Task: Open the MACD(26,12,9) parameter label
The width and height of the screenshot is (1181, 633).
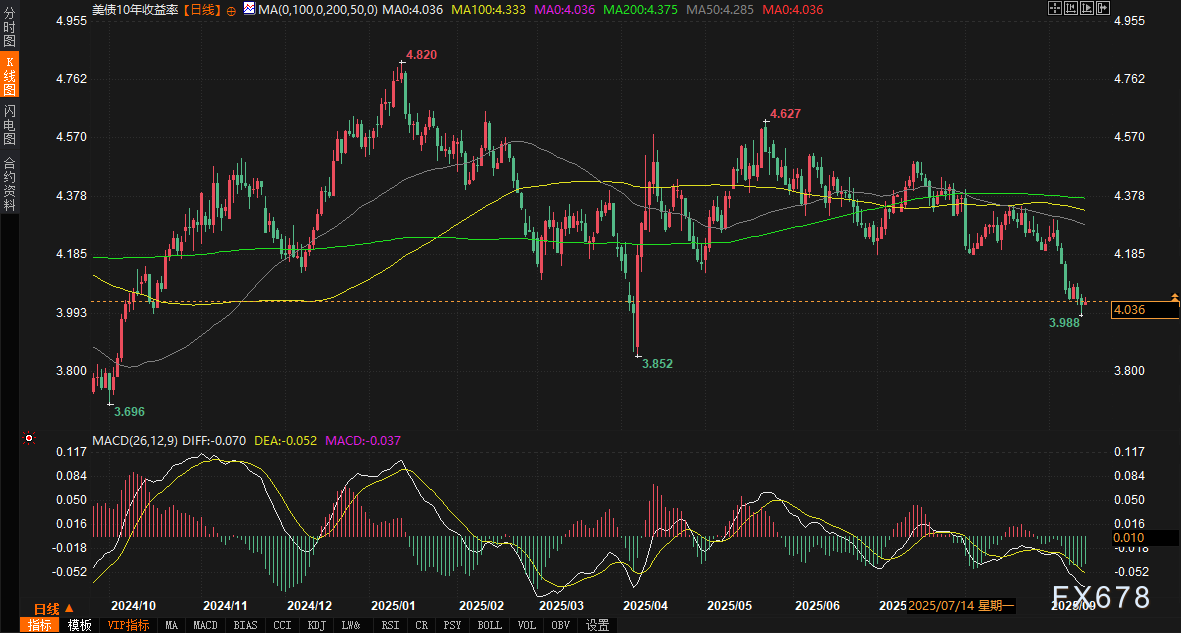Action: coord(132,439)
